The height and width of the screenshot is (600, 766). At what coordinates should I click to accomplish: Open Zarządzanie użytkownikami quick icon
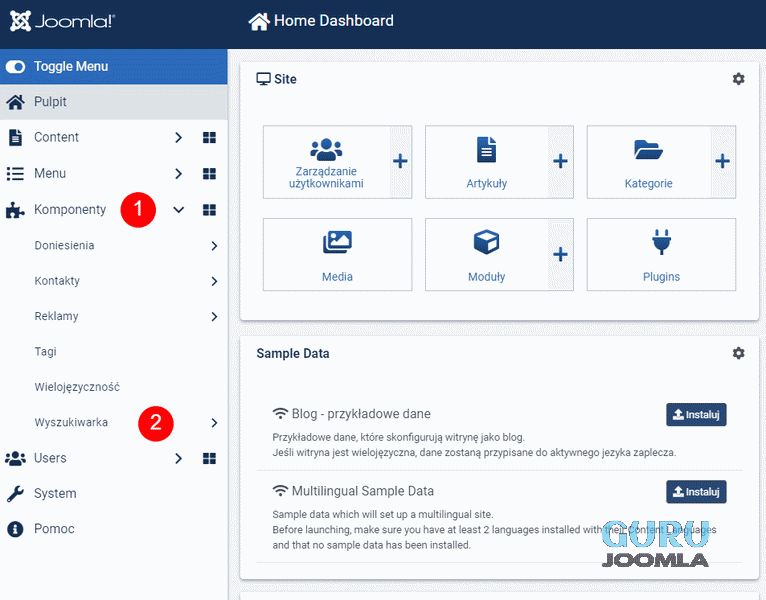[326, 162]
